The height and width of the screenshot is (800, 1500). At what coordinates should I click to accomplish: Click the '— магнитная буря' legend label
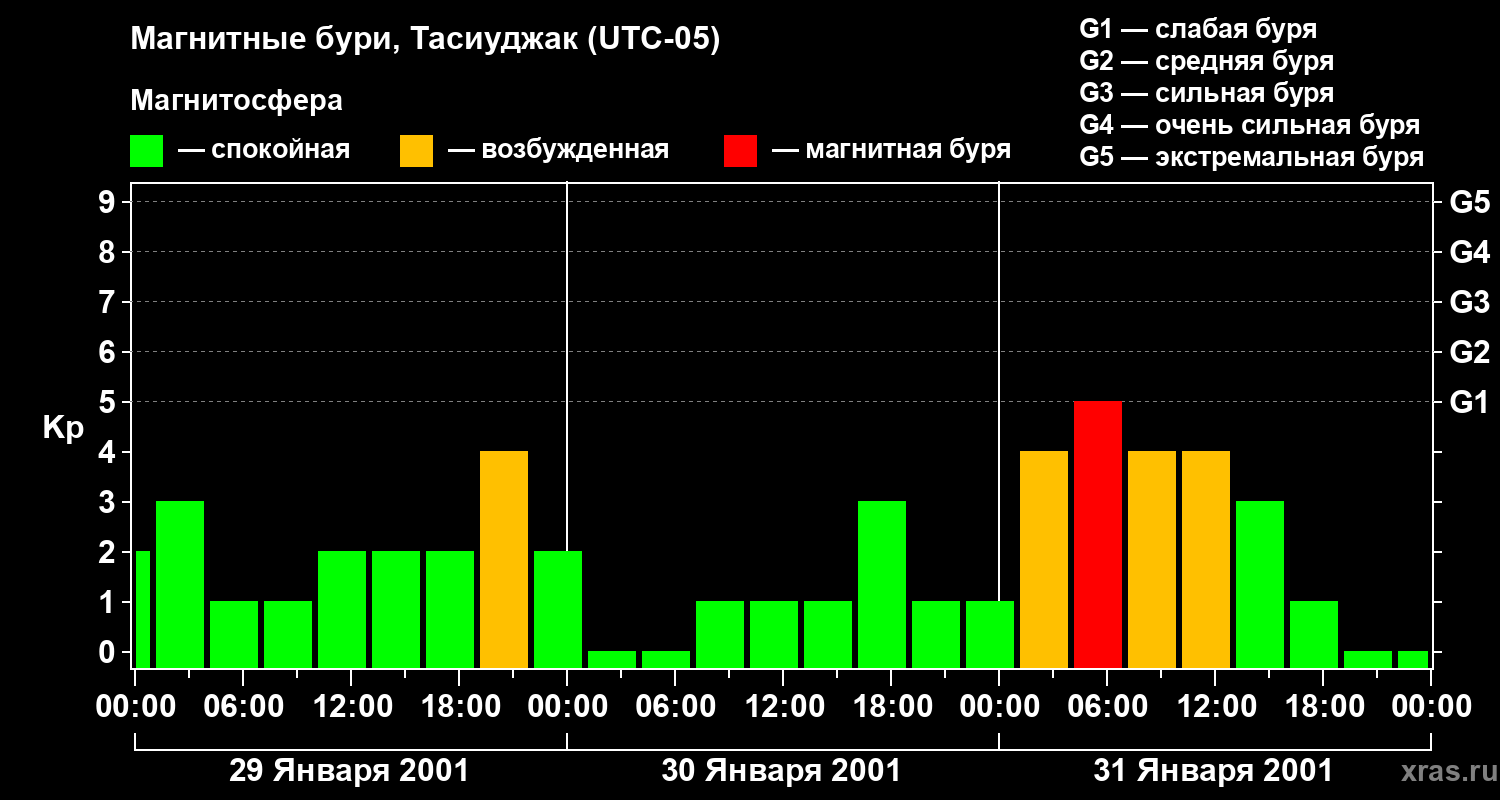point(892,150)
